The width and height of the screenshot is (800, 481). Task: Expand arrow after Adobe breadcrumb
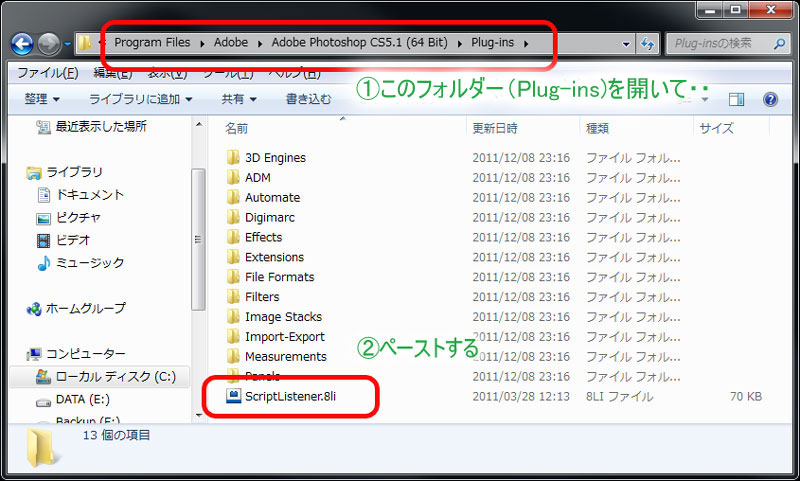pyautogui.click(x=260, y=44)
